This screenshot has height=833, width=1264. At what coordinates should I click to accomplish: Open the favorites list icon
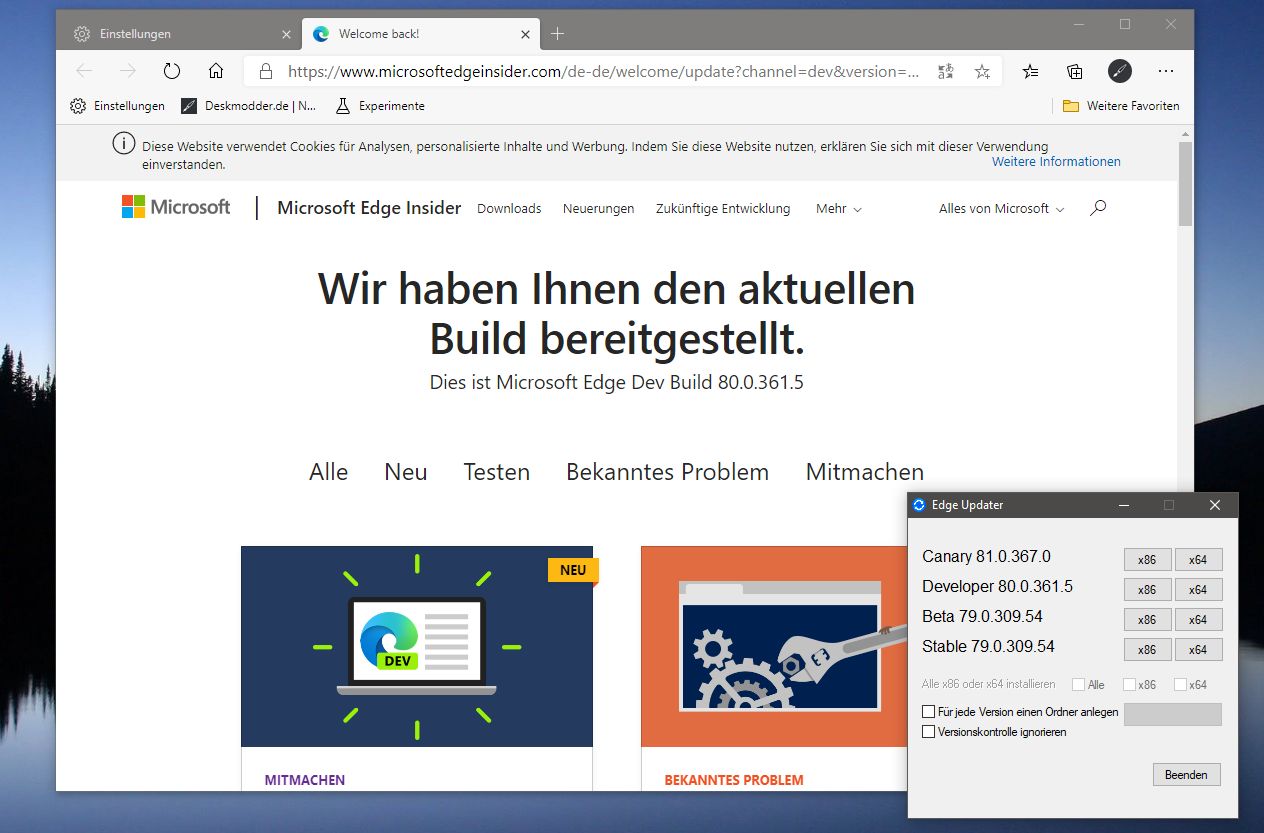1031,71
